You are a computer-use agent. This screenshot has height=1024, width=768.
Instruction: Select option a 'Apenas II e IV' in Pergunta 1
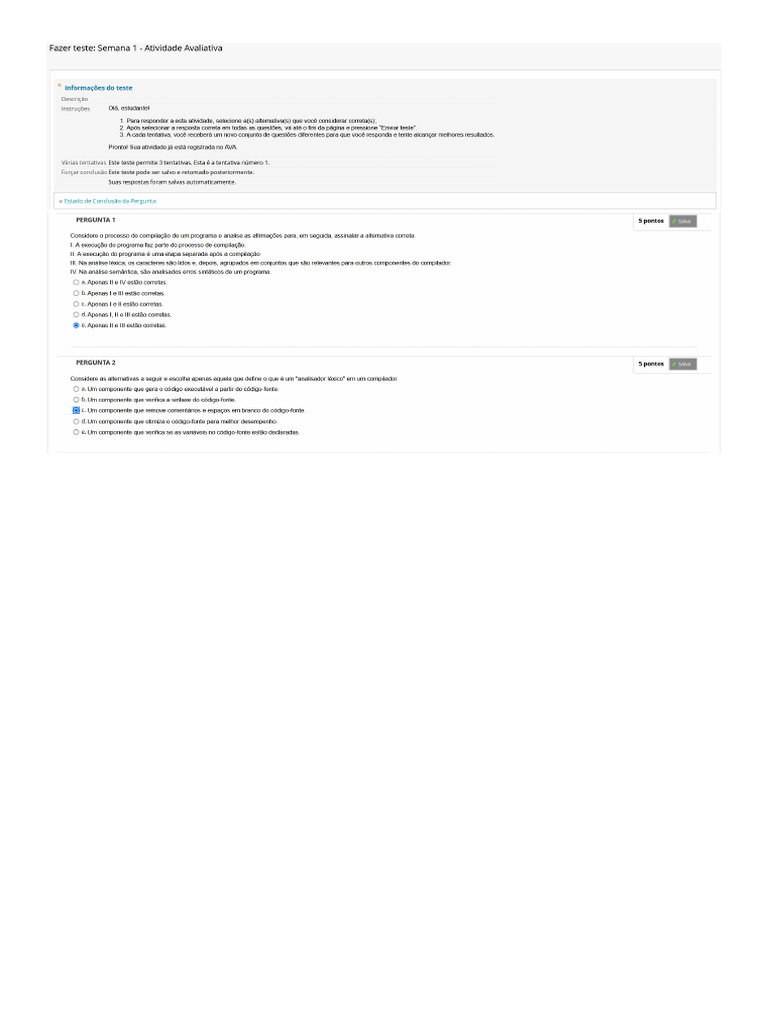(76, 283)
